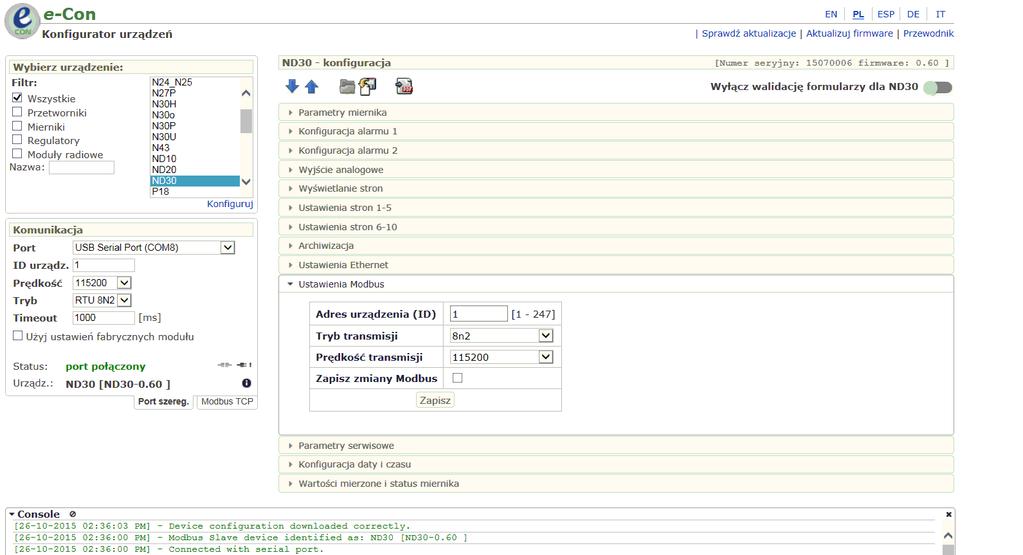1023x555 pixels.
Task: Click the device info icon
Action: tap(247, 383)
